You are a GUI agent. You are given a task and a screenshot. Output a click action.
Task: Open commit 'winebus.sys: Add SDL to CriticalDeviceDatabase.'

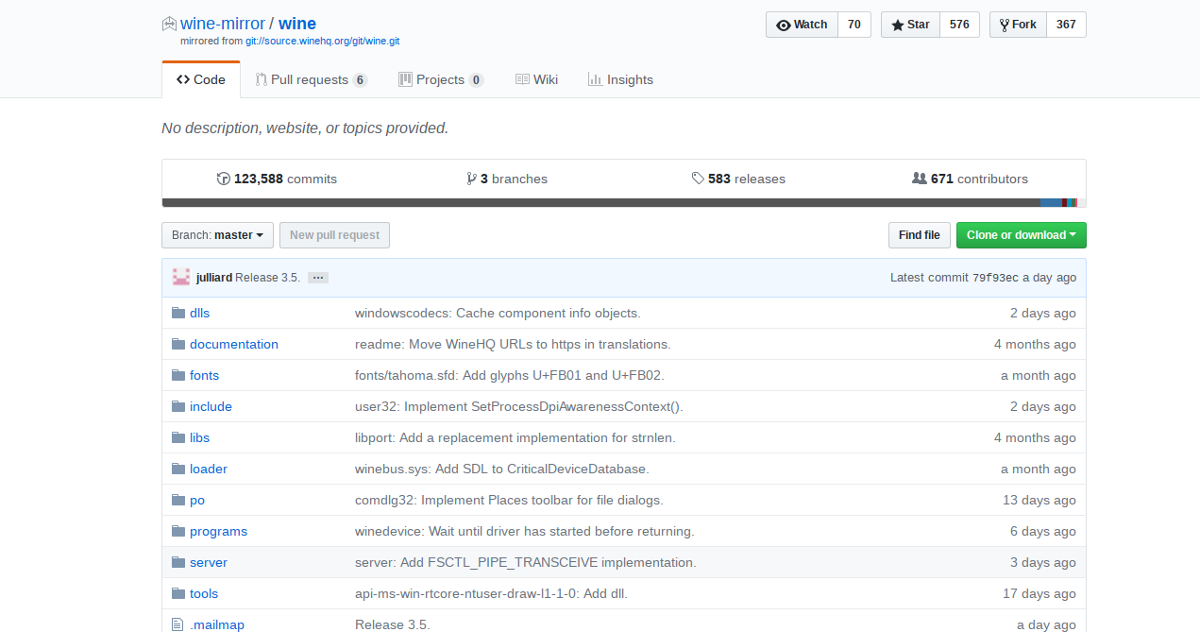[x=502, y=468]
